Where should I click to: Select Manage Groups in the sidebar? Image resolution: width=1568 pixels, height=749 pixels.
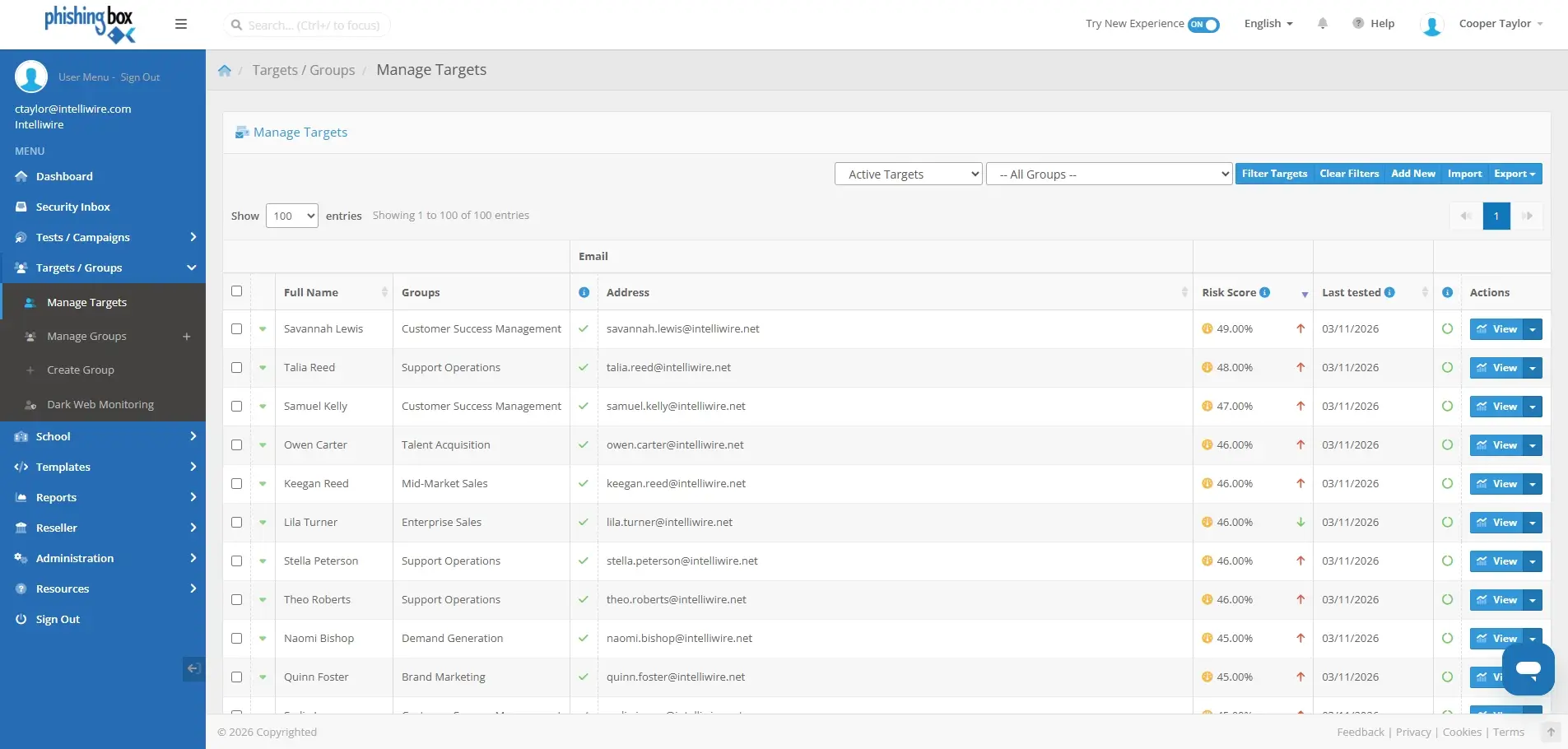[x=86, y=337]
